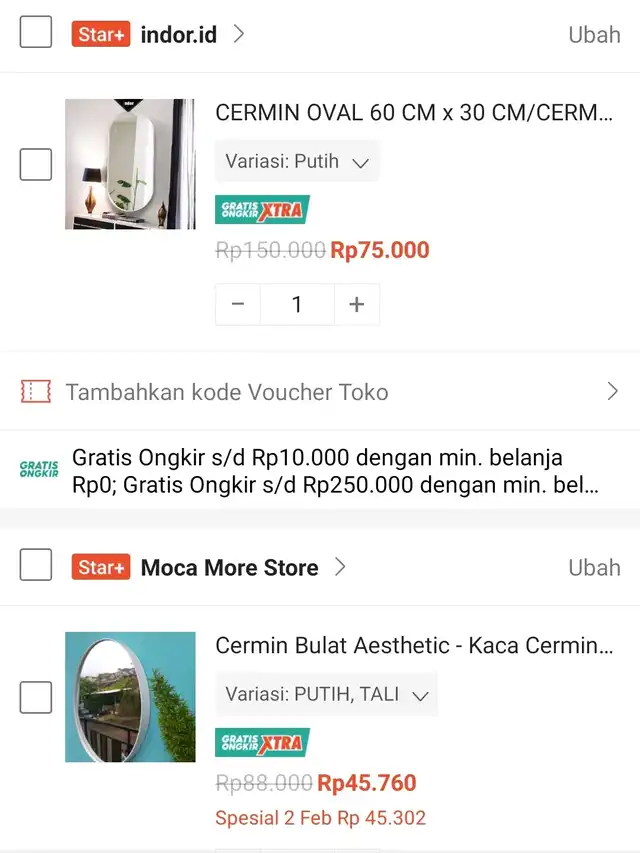Click Ubah next to Moca More Store
This screenshot has width=640, height=853.
point(594,567)
